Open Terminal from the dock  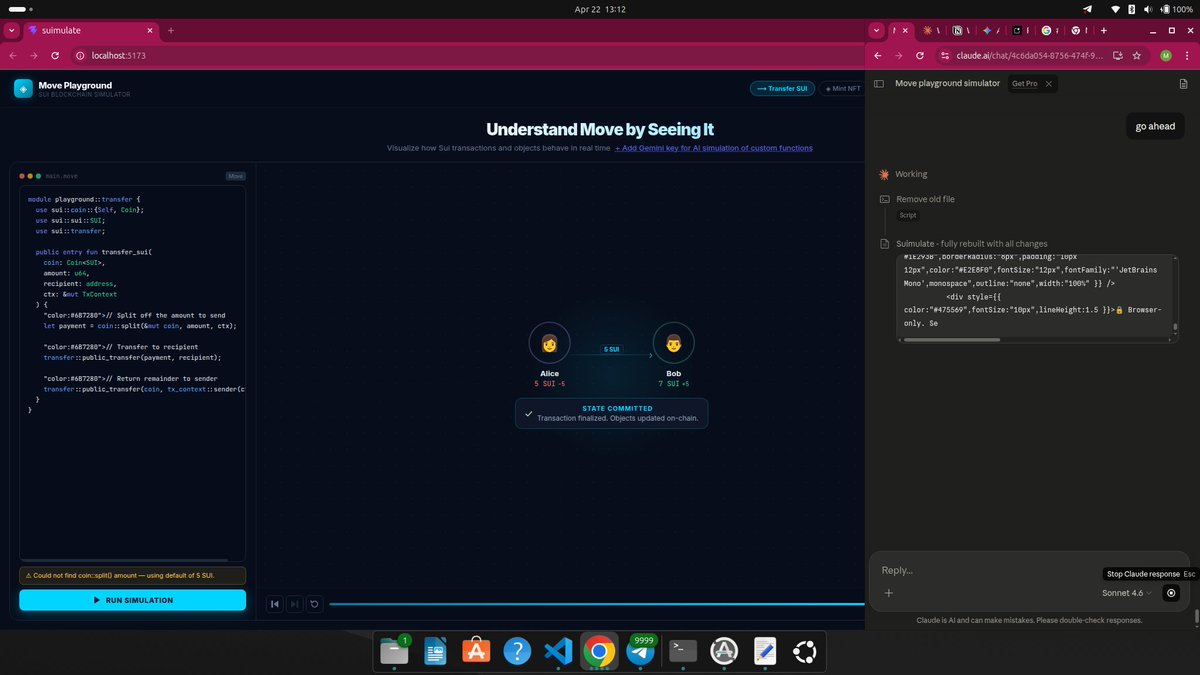(x=683, y=652)
